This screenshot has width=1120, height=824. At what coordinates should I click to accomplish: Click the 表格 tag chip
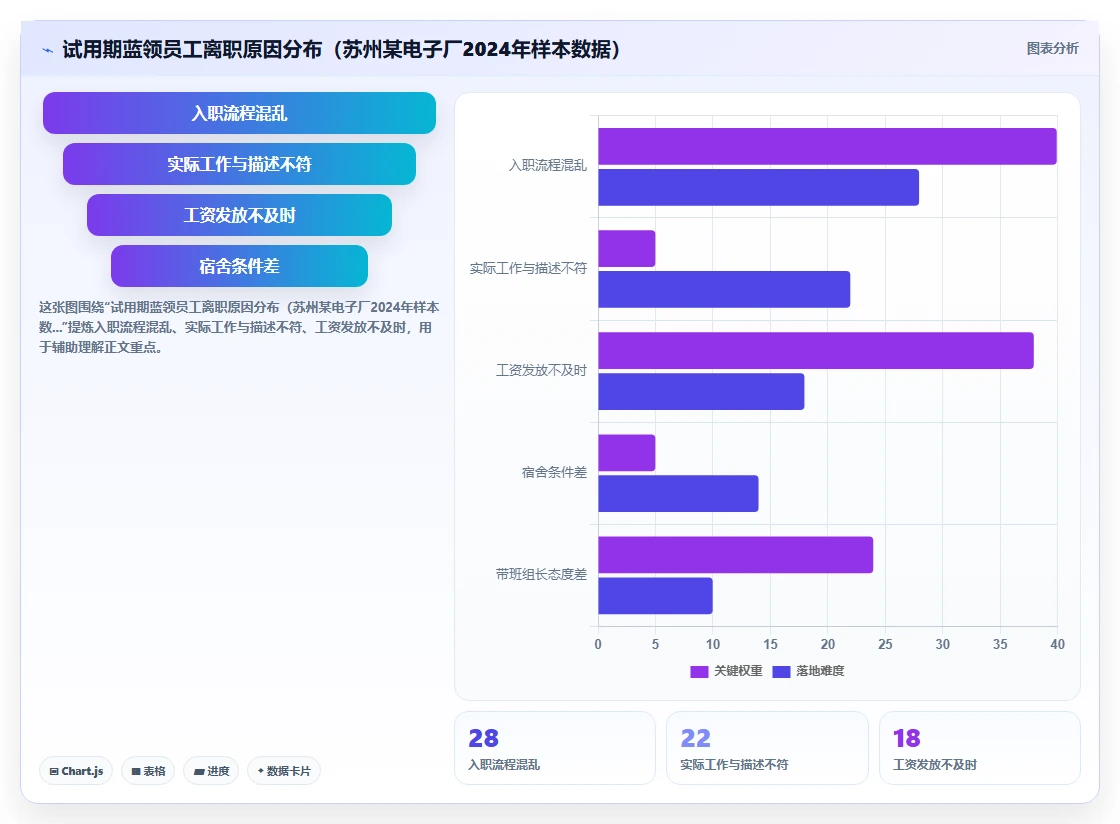(148, 771)
